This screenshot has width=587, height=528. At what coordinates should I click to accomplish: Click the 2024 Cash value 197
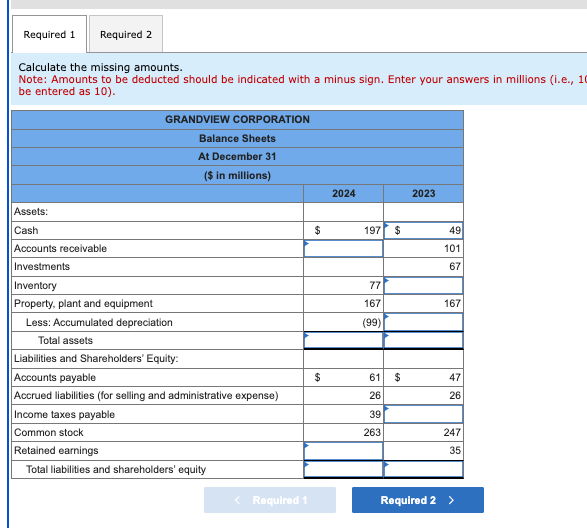372,230
